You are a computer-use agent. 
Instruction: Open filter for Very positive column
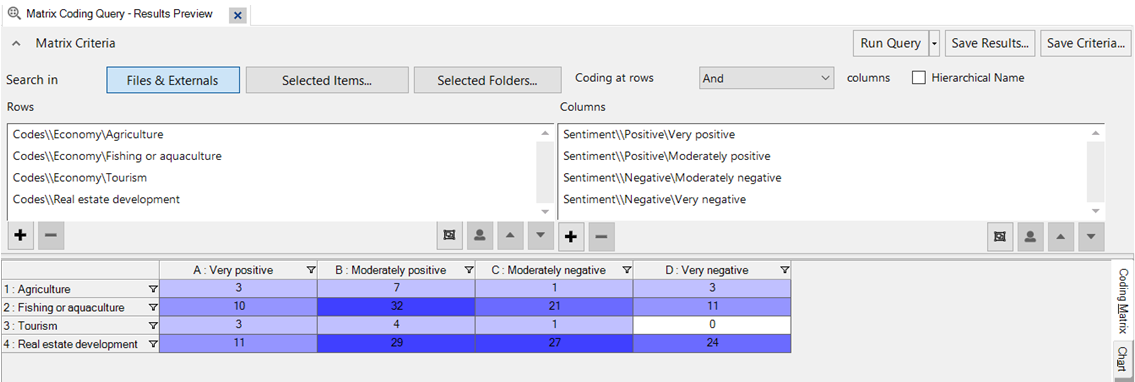[311, 270]
